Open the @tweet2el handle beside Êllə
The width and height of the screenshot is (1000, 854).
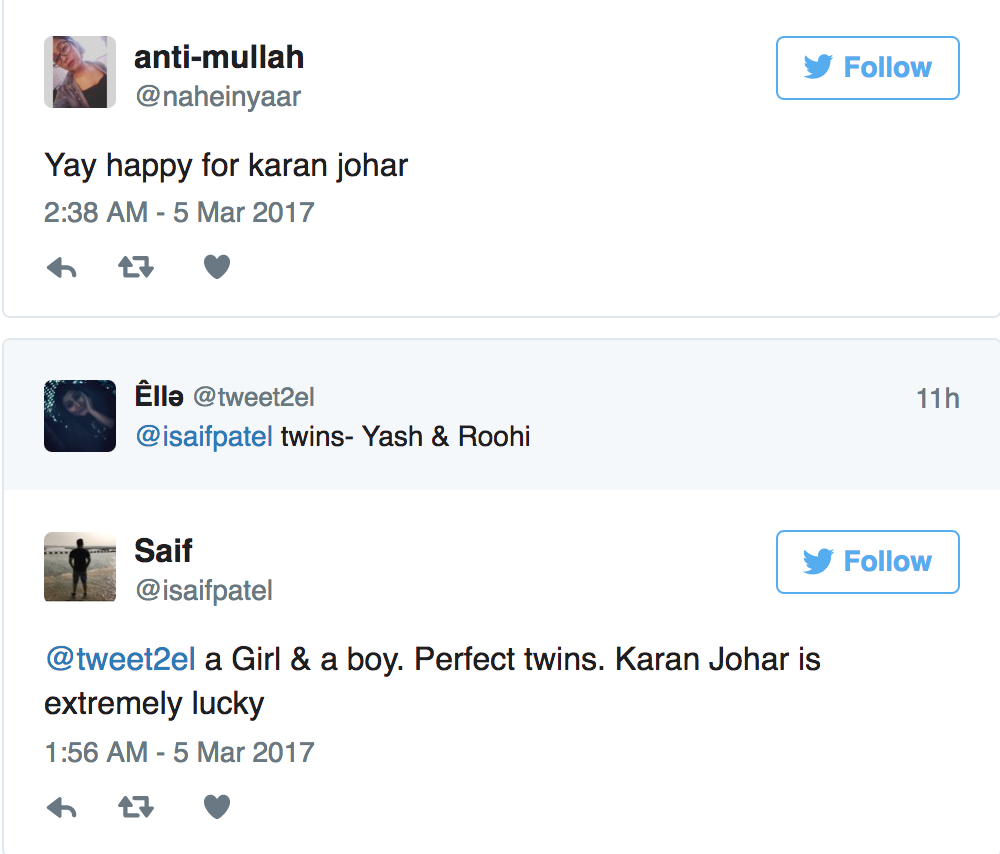tap(253, 398)
